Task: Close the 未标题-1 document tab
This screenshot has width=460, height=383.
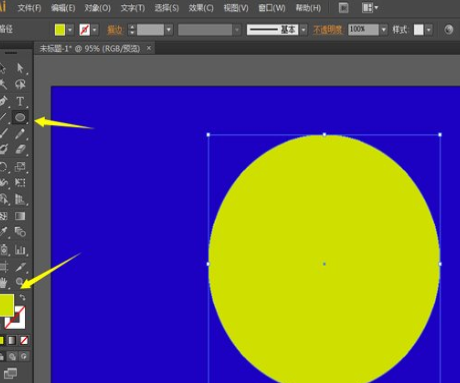Action: pos(149,48)
